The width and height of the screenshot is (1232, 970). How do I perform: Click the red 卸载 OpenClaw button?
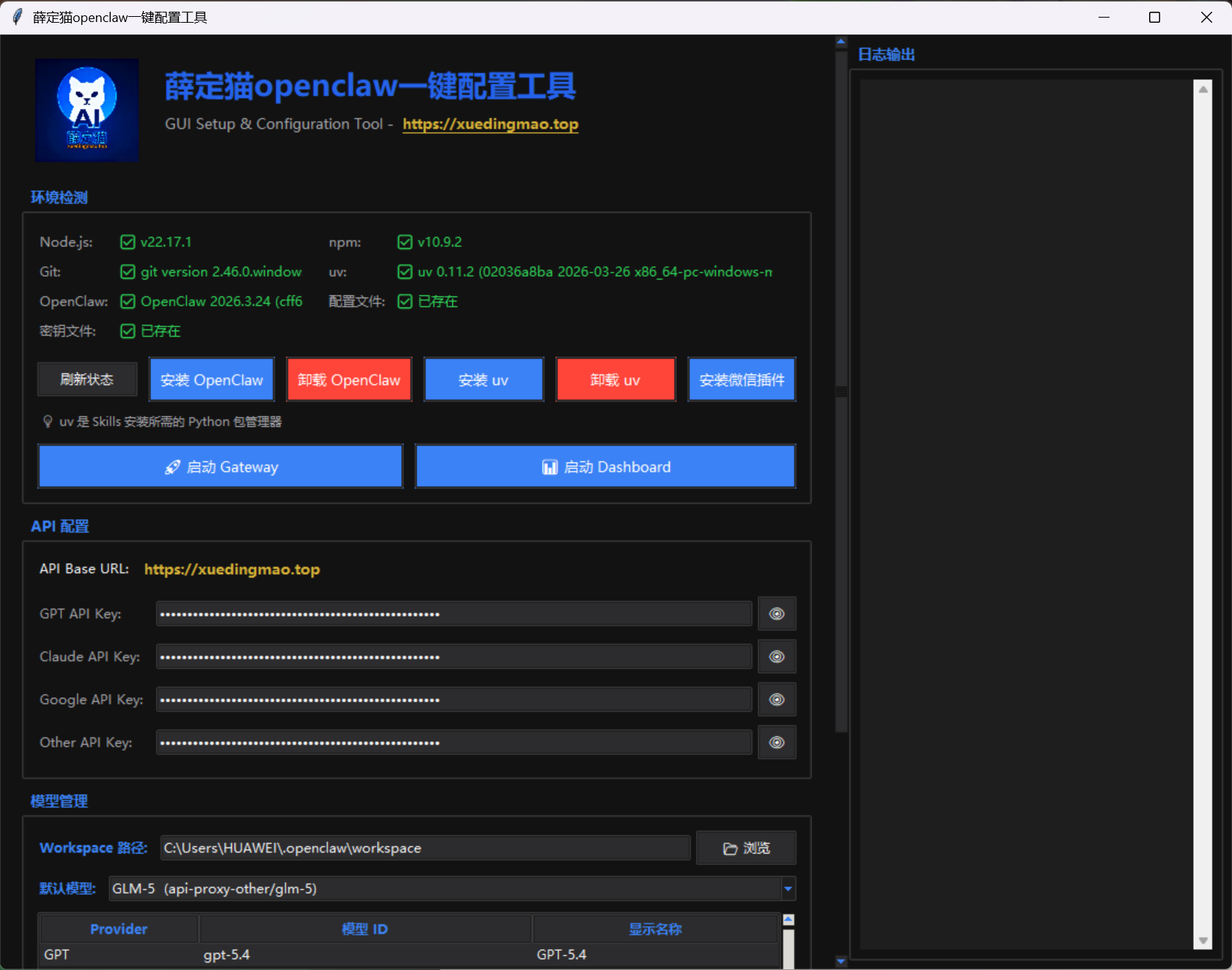click(349, 380)
